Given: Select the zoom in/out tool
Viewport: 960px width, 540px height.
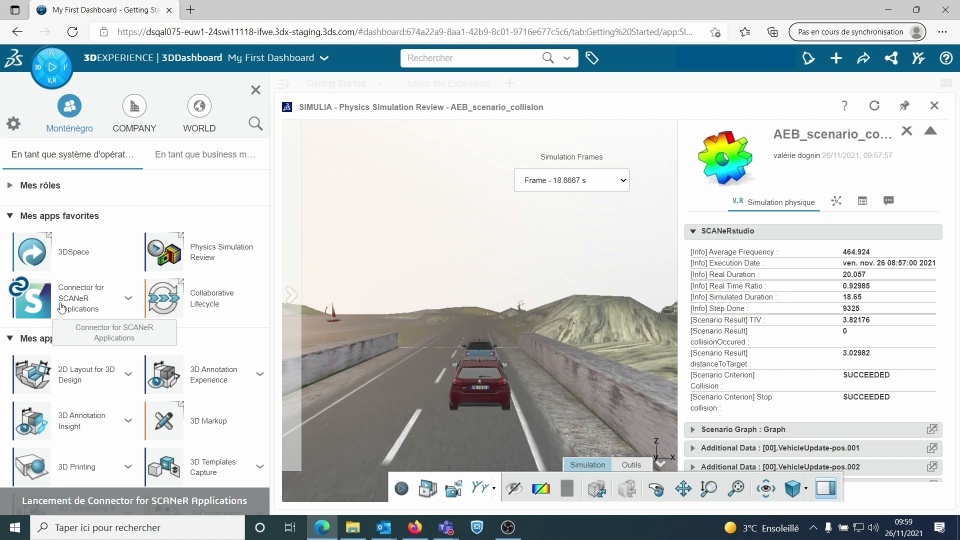Looking at the screenshot, I should click(x=709, y=489).
